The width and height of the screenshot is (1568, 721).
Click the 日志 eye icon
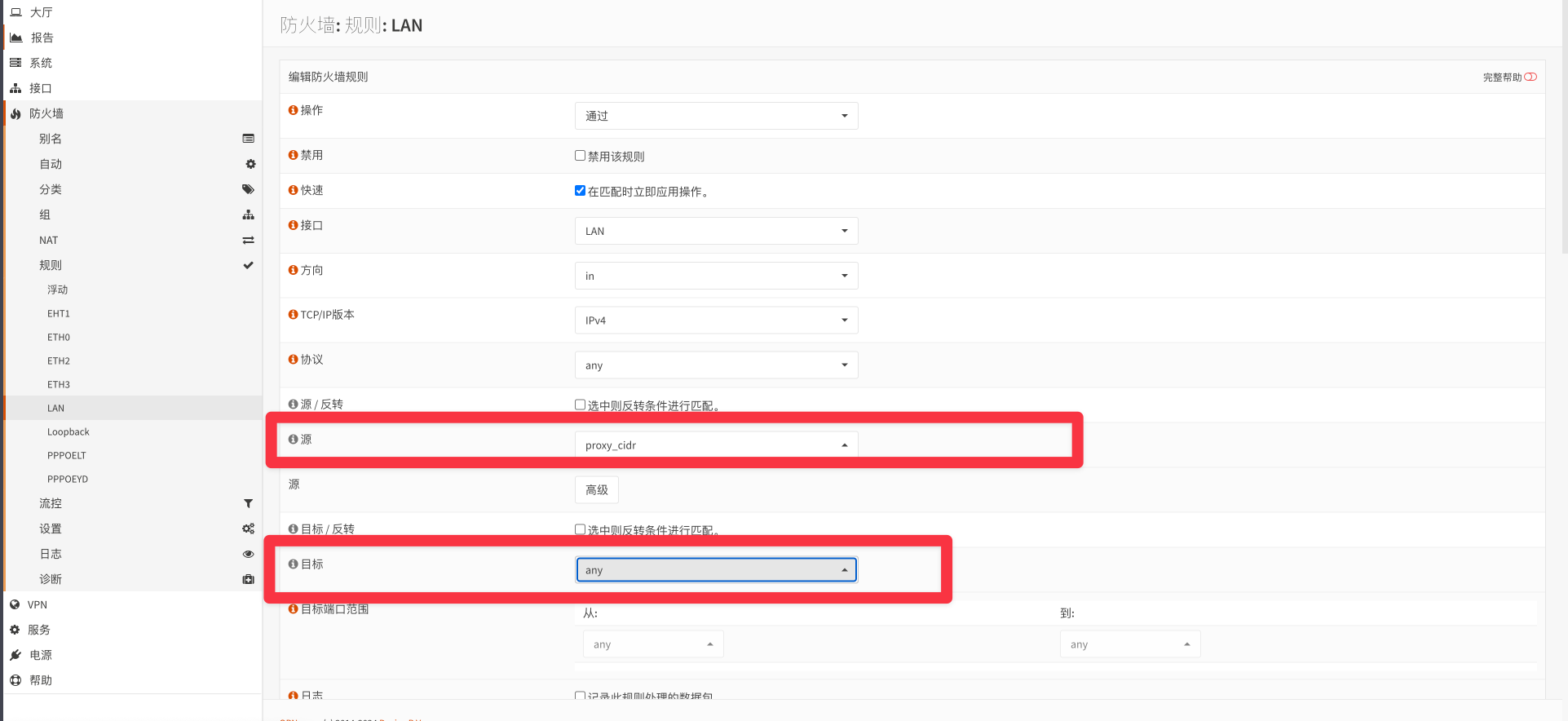pyautogui.click(x=249, y=554)
